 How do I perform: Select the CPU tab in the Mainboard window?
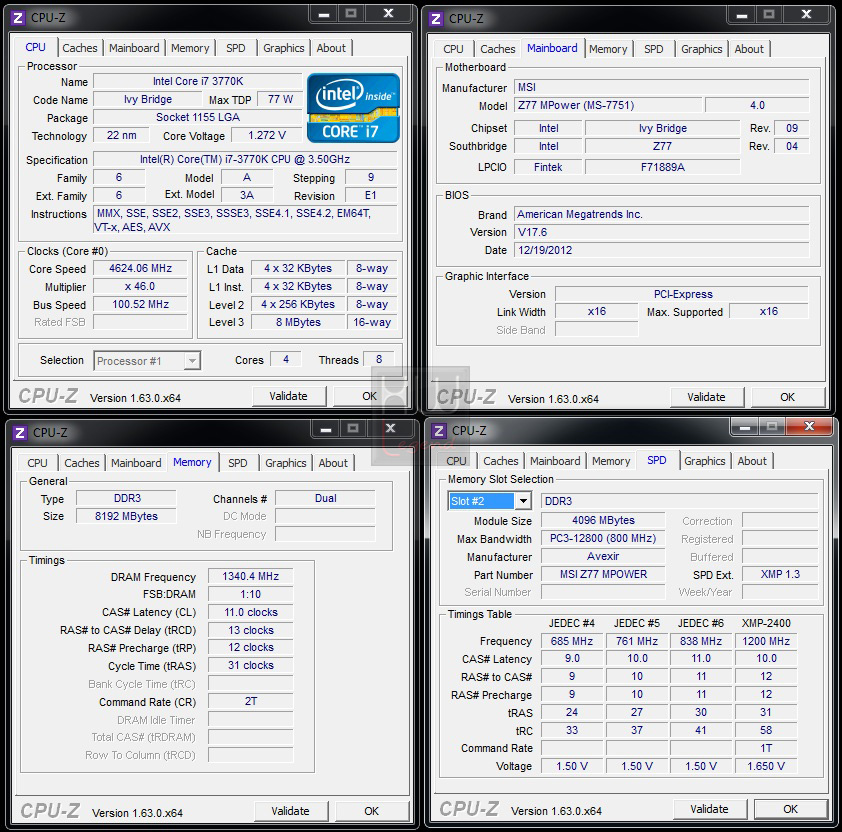tap(453, 49)
